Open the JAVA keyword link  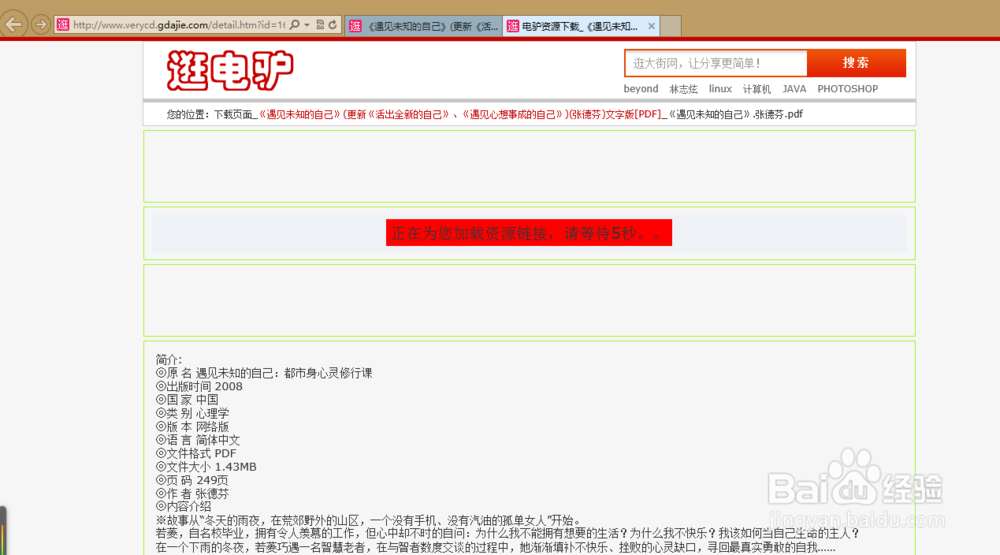point(794,89)
